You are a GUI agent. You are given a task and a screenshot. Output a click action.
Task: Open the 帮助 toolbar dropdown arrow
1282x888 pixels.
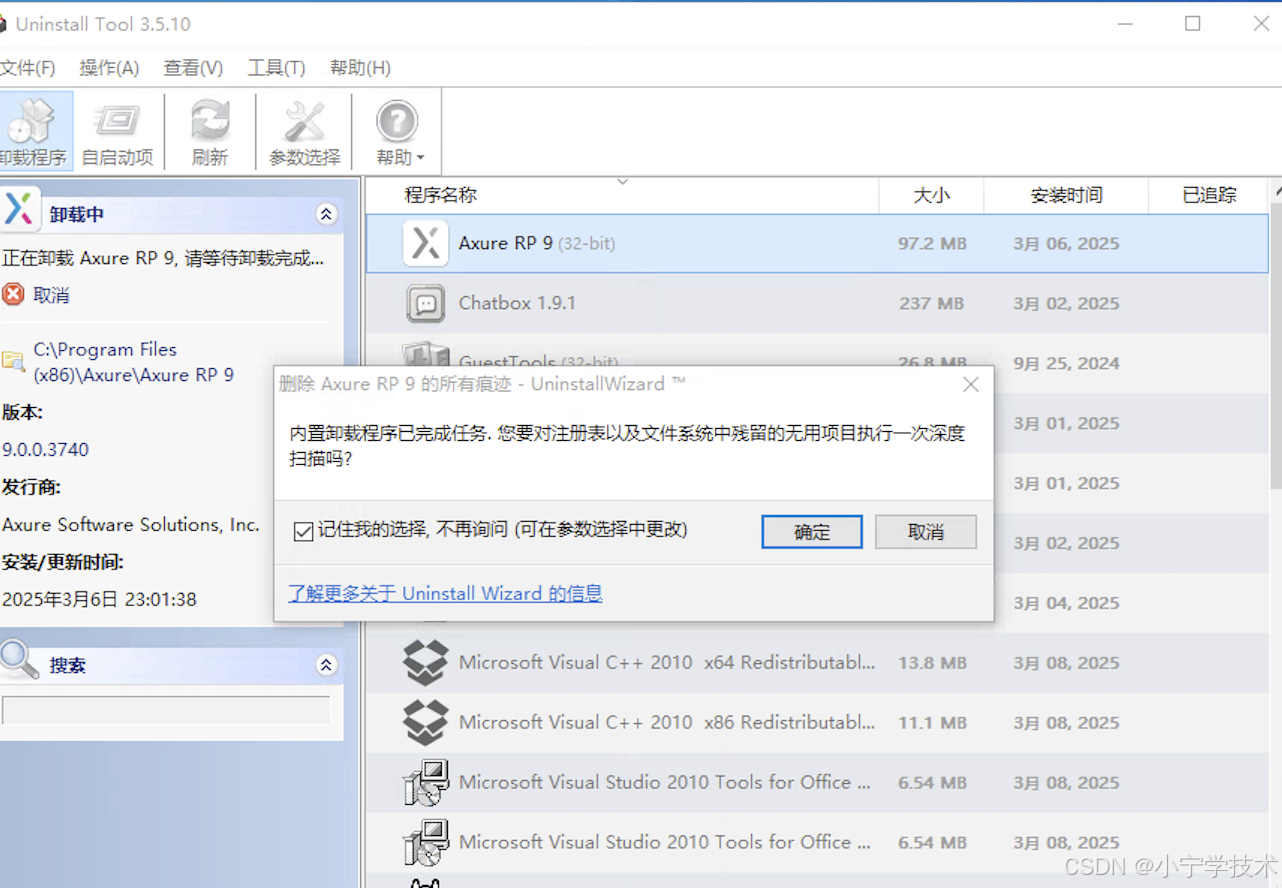420,158
